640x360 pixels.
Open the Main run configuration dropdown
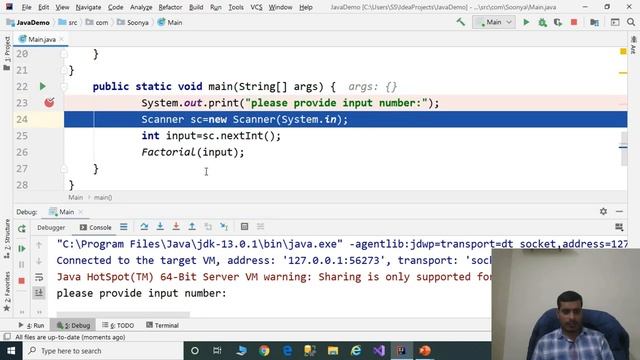pos(494,22)
